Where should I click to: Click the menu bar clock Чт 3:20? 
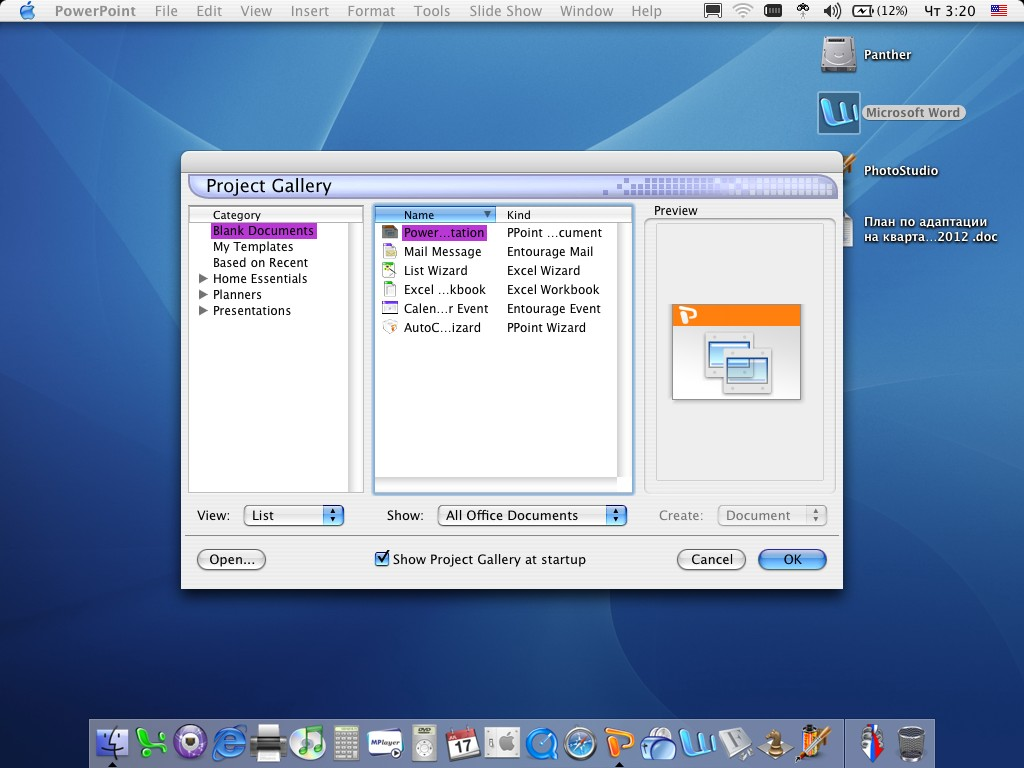(950, 10)
